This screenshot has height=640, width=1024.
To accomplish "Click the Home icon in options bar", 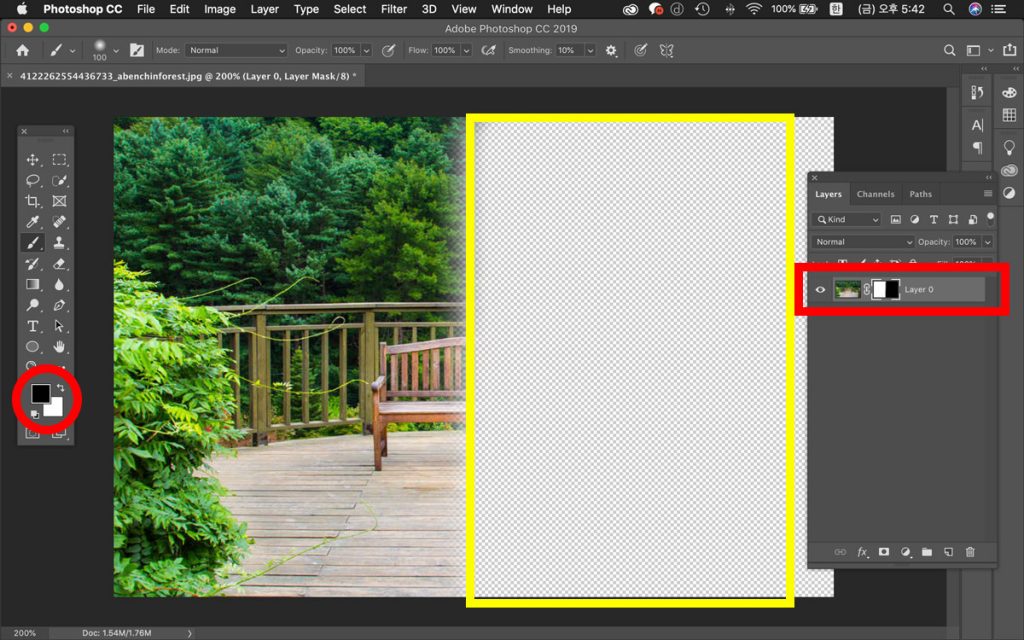I will [x=23, y=50].
